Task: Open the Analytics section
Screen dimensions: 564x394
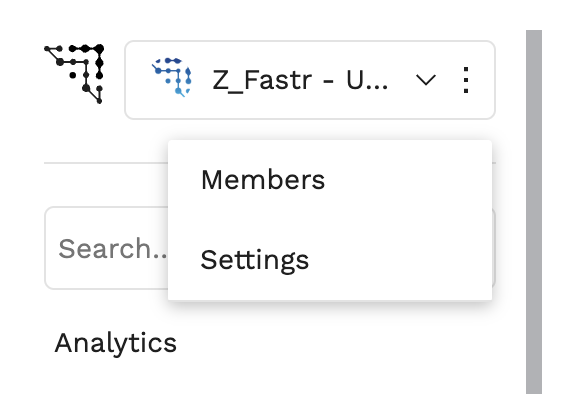Action: pyautogui.click(x=115, y=344)
